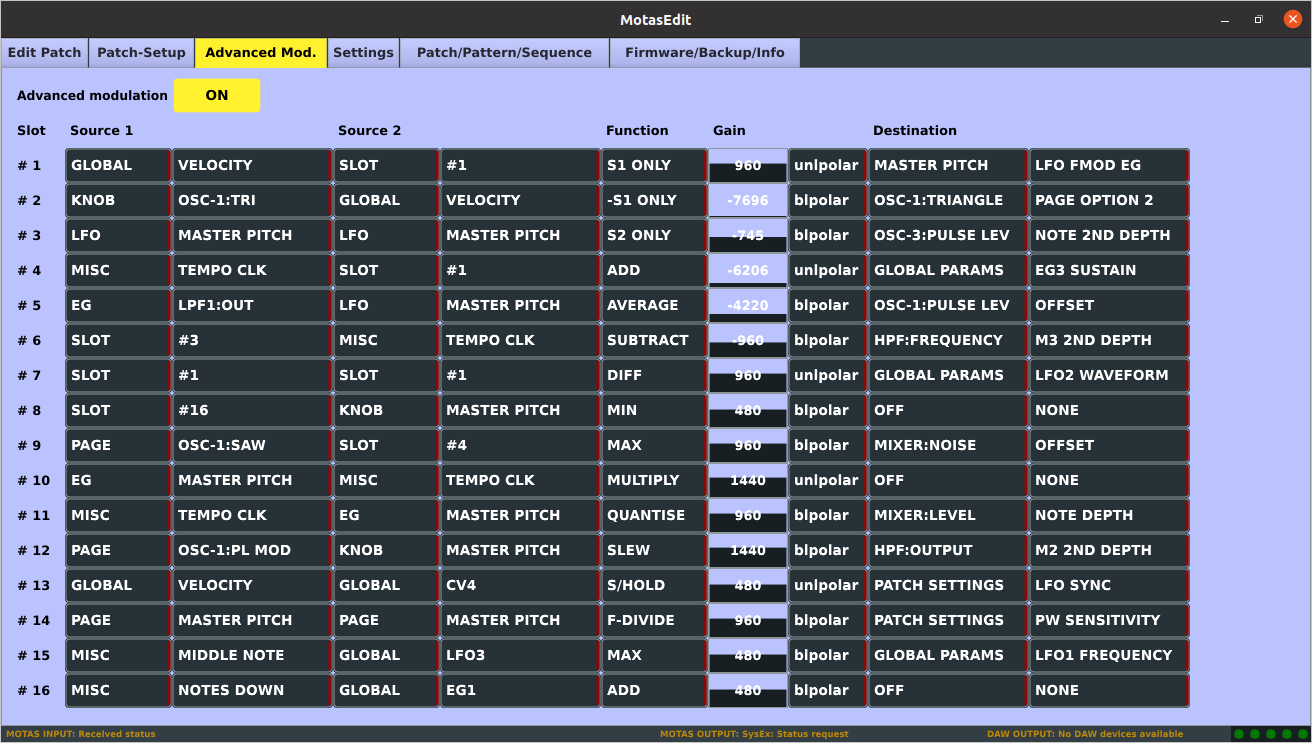
Task: Open slot 12 SLEW function dropdown
Action: pos(653,551)
